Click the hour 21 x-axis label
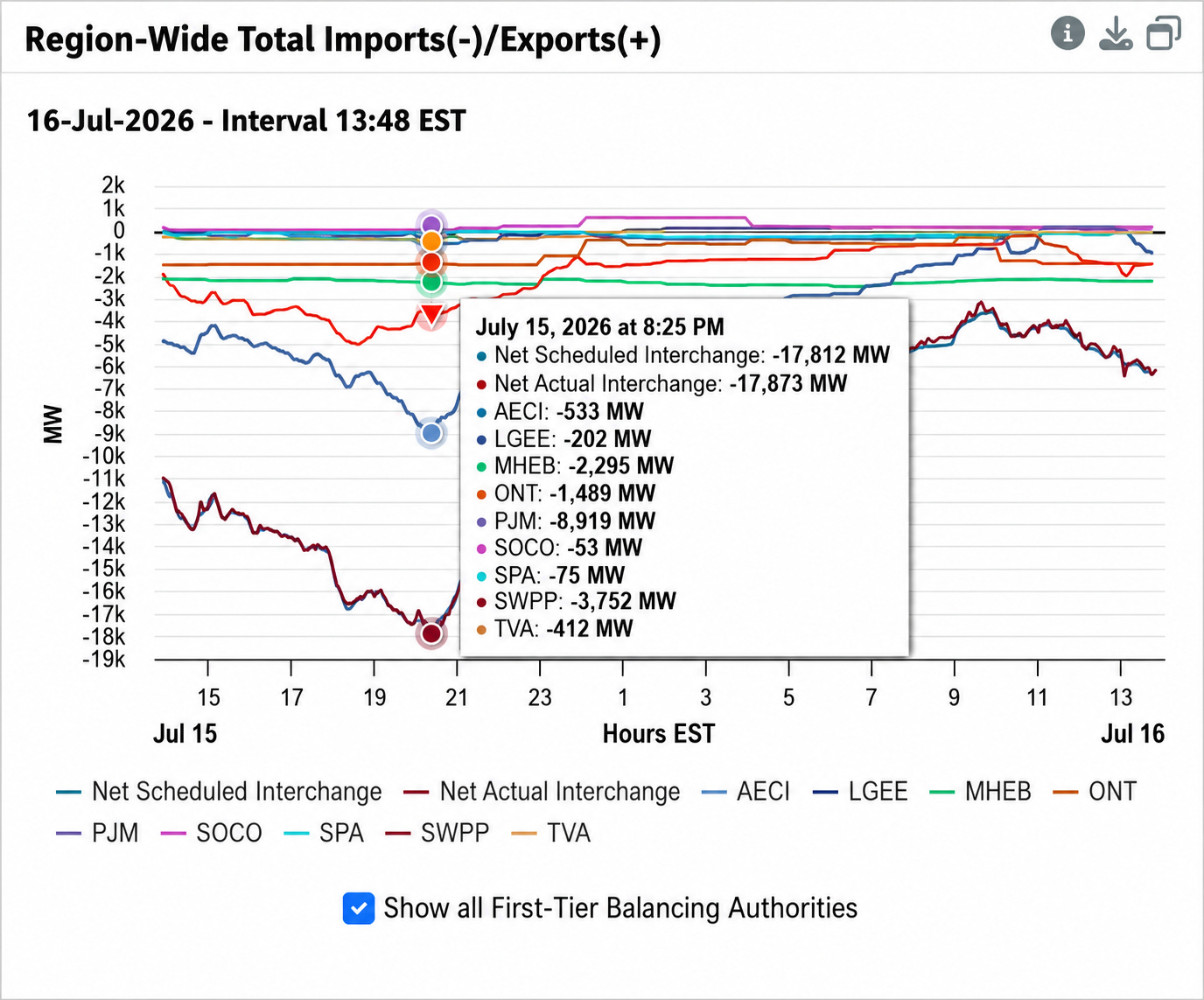The image size is (1204, 1000). [x=457, y=697]
